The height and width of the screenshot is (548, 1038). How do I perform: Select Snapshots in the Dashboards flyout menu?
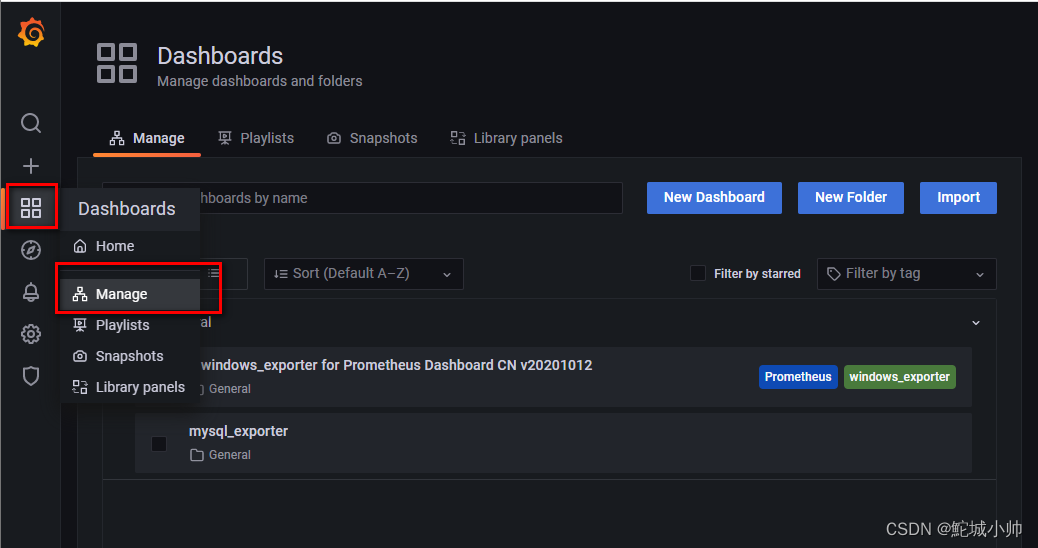click(130, 356)
